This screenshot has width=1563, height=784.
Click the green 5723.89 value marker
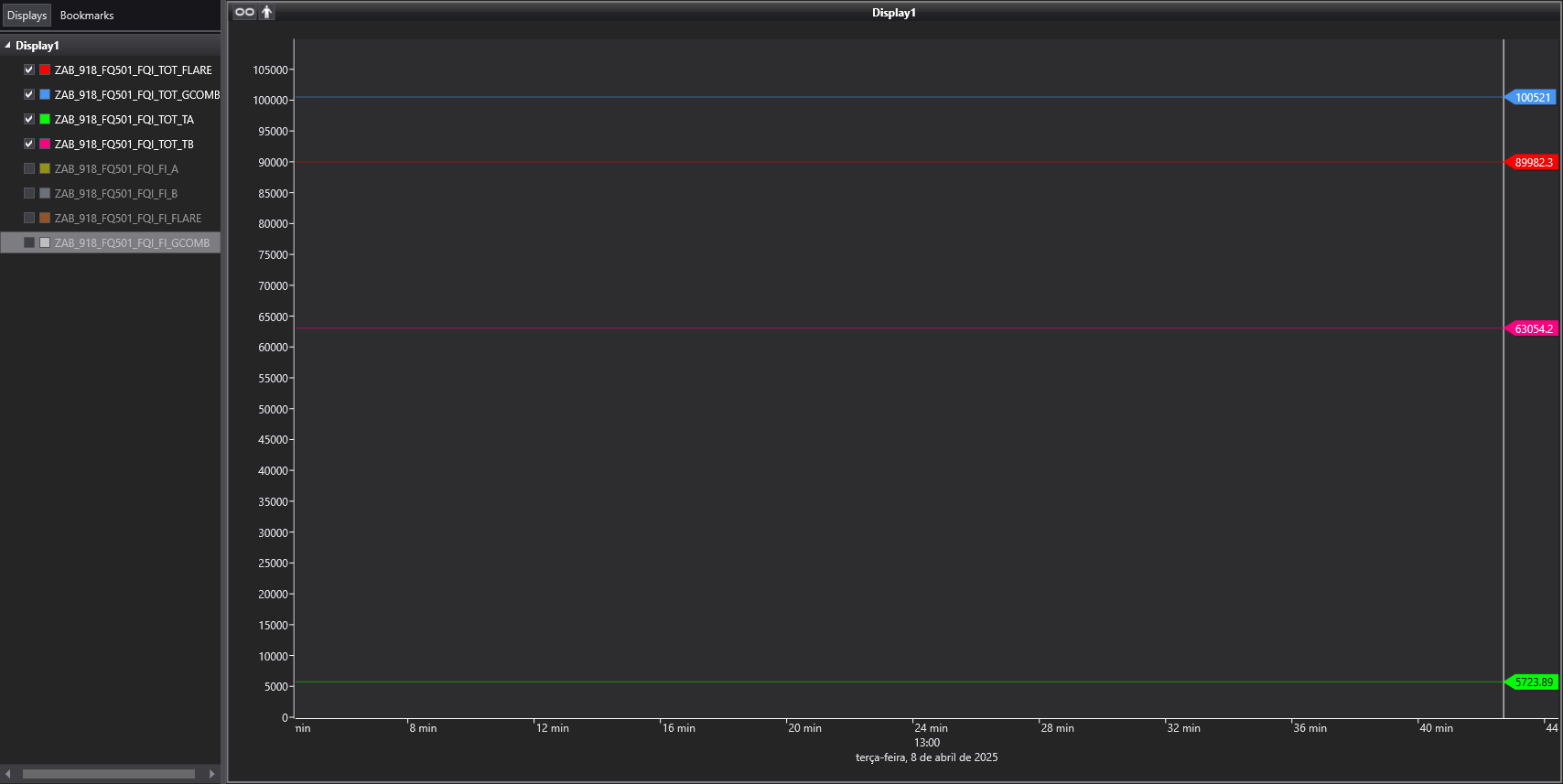click(x=1531, y=682)
